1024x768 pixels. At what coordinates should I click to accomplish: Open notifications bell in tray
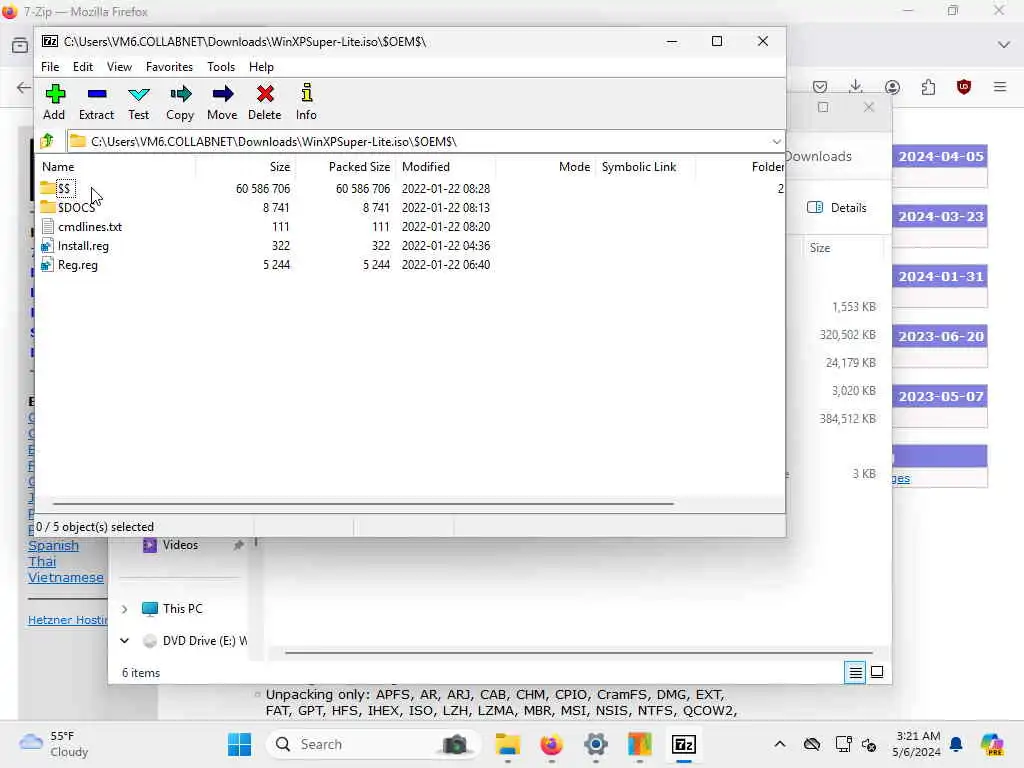(x=956, y=744)
